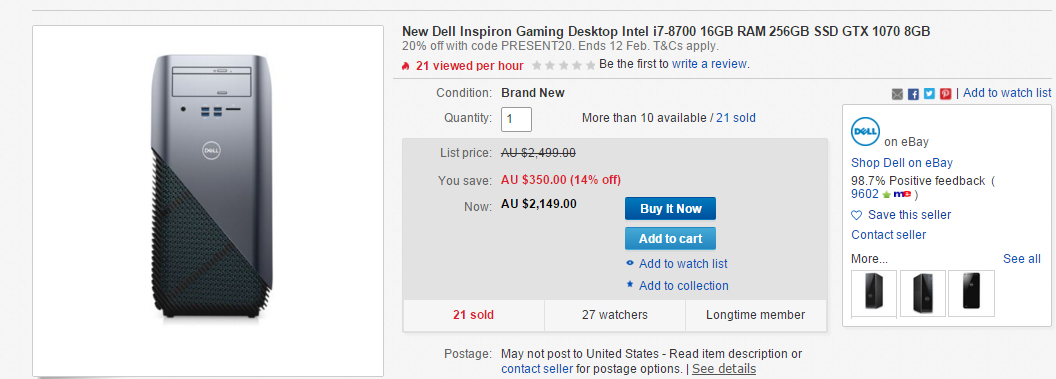Open the Contact seller link in seller box
Screen dimensions: 1056x379
888,234
